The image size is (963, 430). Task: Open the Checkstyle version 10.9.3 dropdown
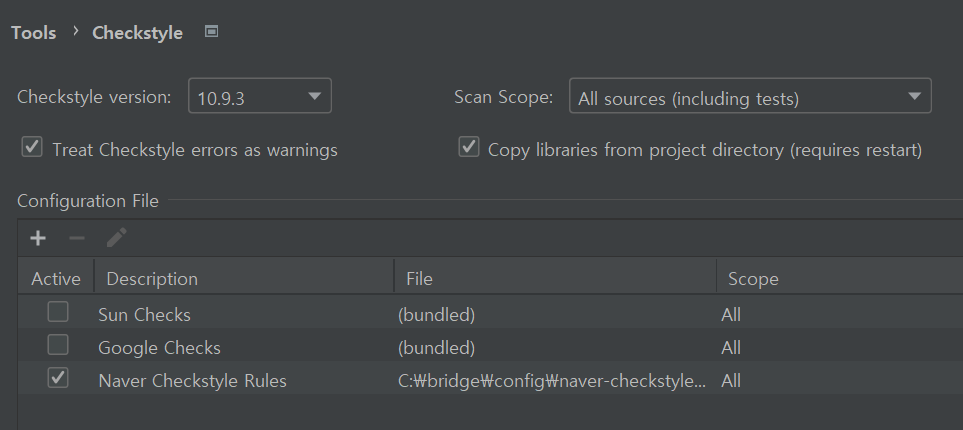point(260,96)
